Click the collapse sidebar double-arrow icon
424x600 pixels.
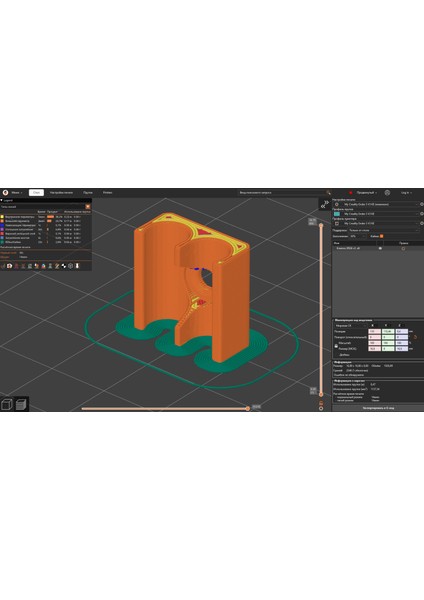pos(325,204)
